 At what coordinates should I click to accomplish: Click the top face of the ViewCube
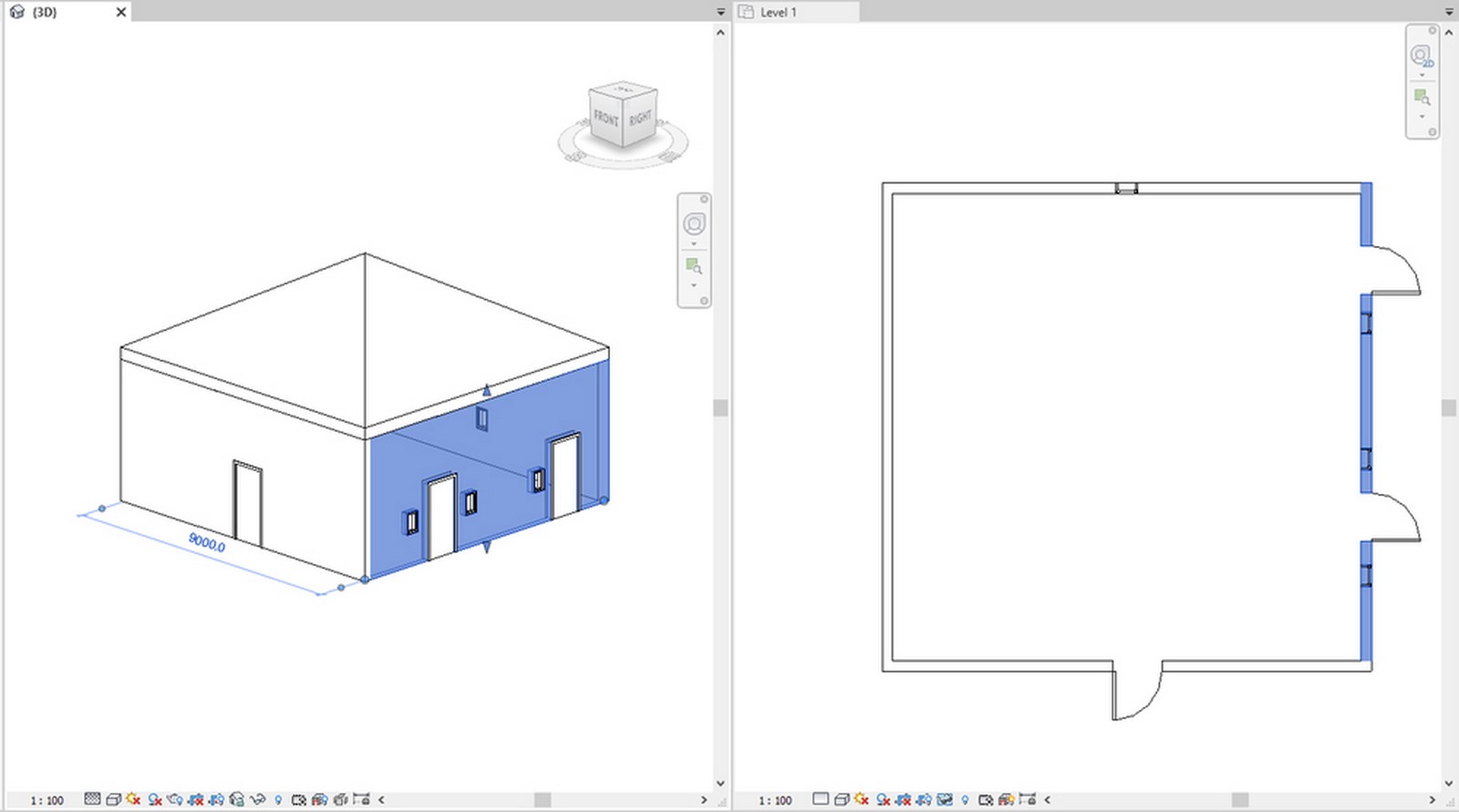click(x=624, y=90)
